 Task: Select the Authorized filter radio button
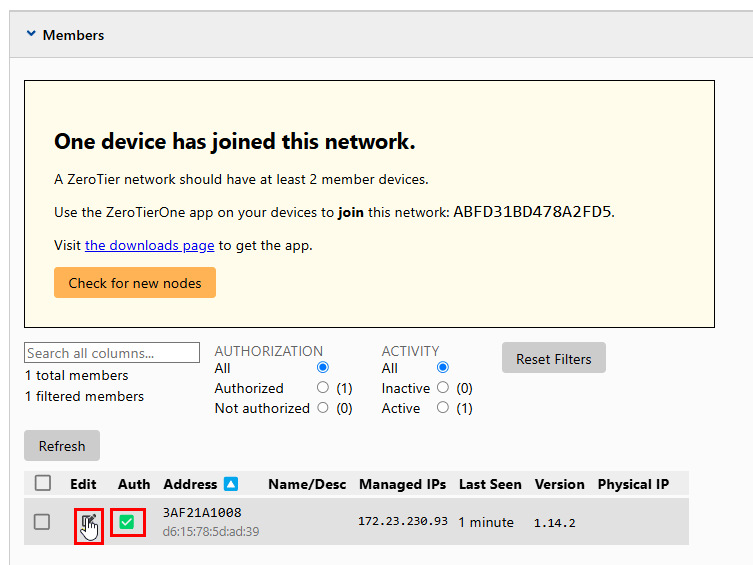(322, 388)
